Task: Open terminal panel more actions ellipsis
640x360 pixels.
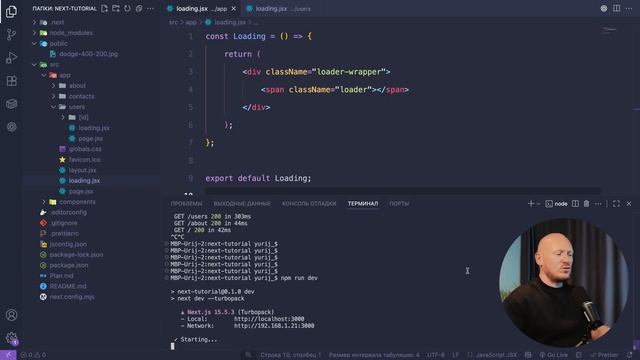Action: [598, 203]
